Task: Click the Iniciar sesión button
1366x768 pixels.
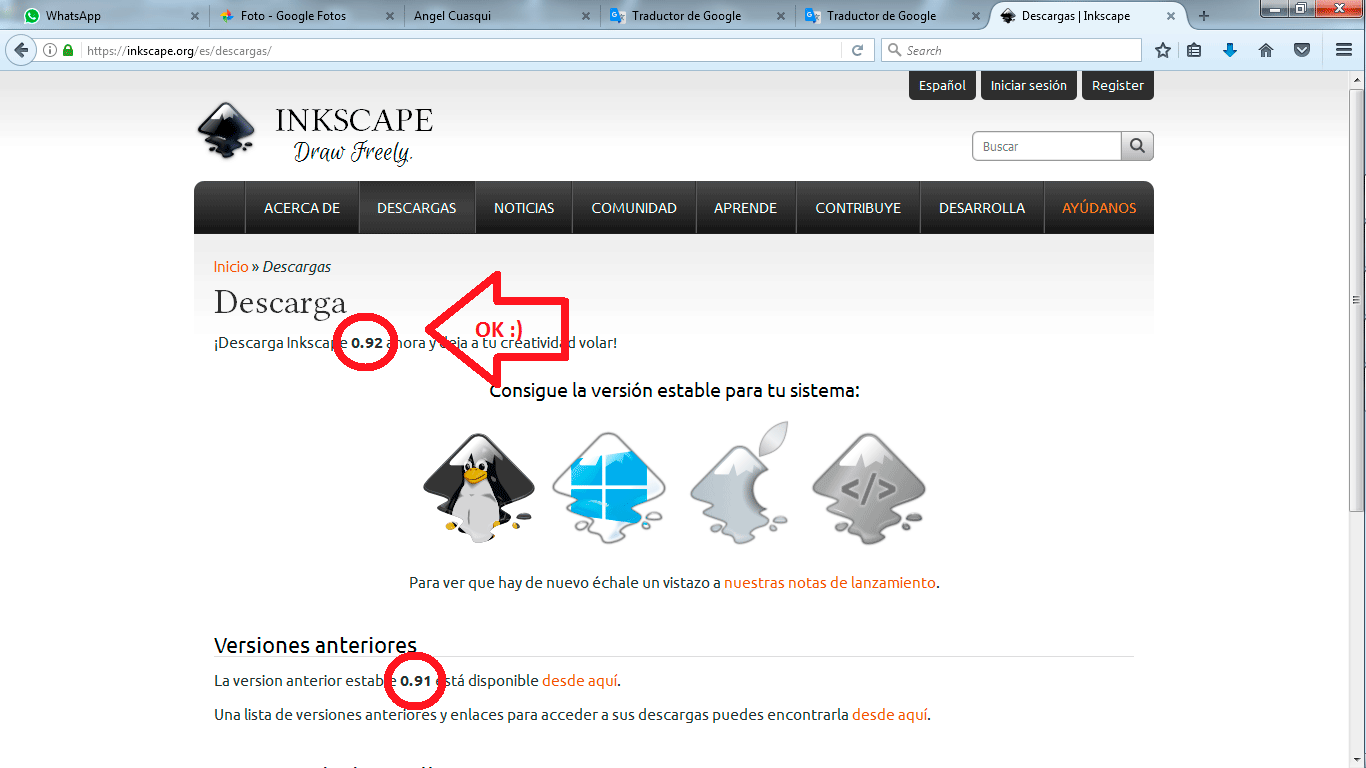Action: 1029,86
